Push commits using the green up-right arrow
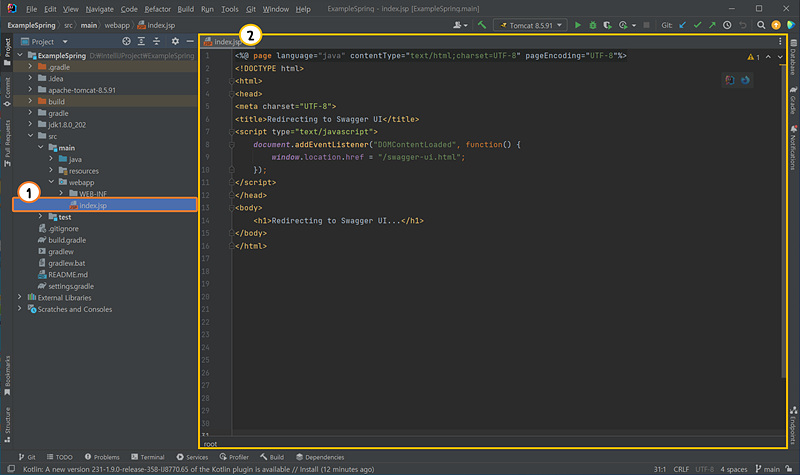Screen dimensions: 800x475 point(712,25)
